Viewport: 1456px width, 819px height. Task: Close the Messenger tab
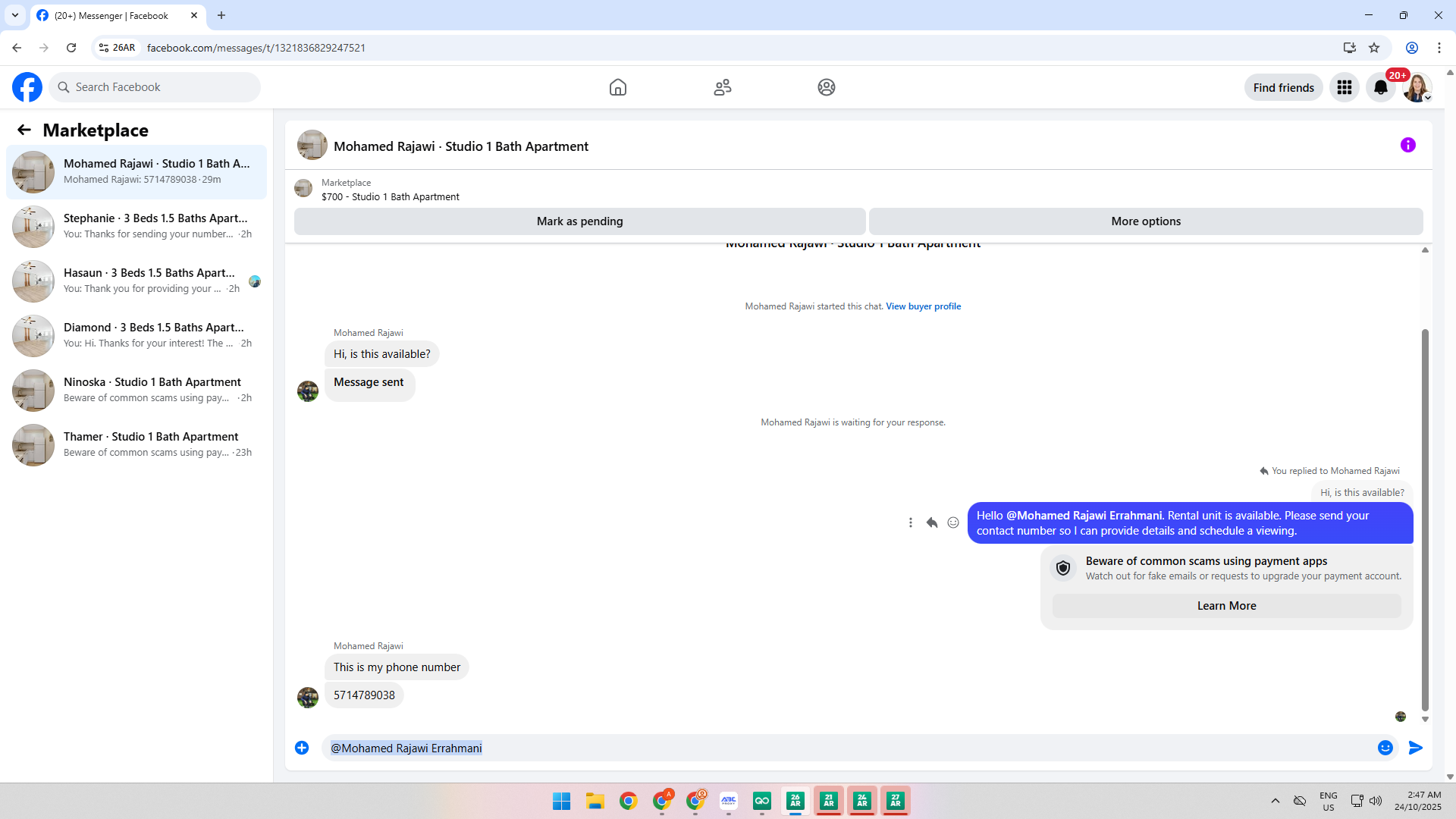(x=194, y=15)
